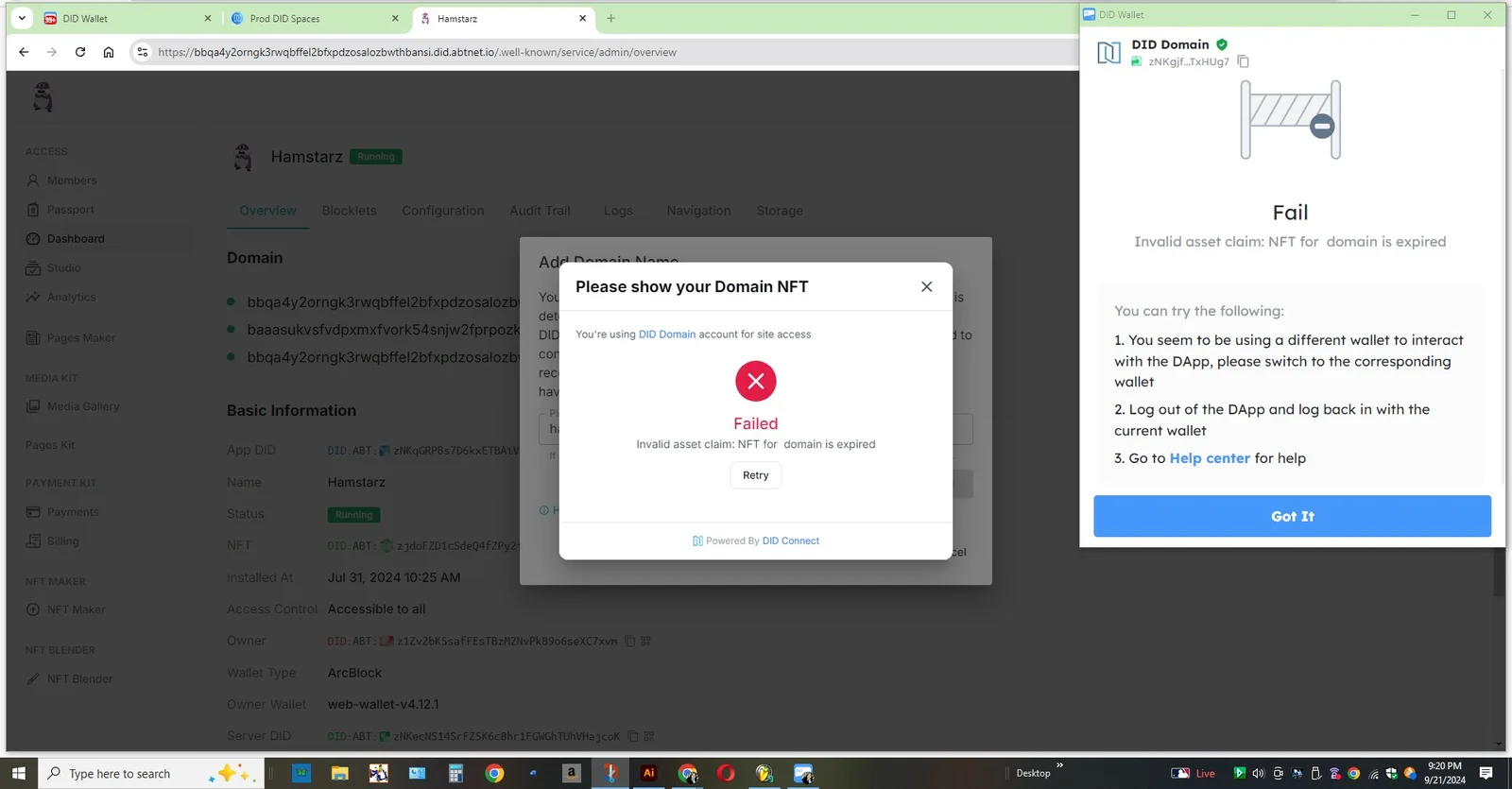Click the DID Domain book icon
The image size is (1512, 789).
tap(1108, 53)
